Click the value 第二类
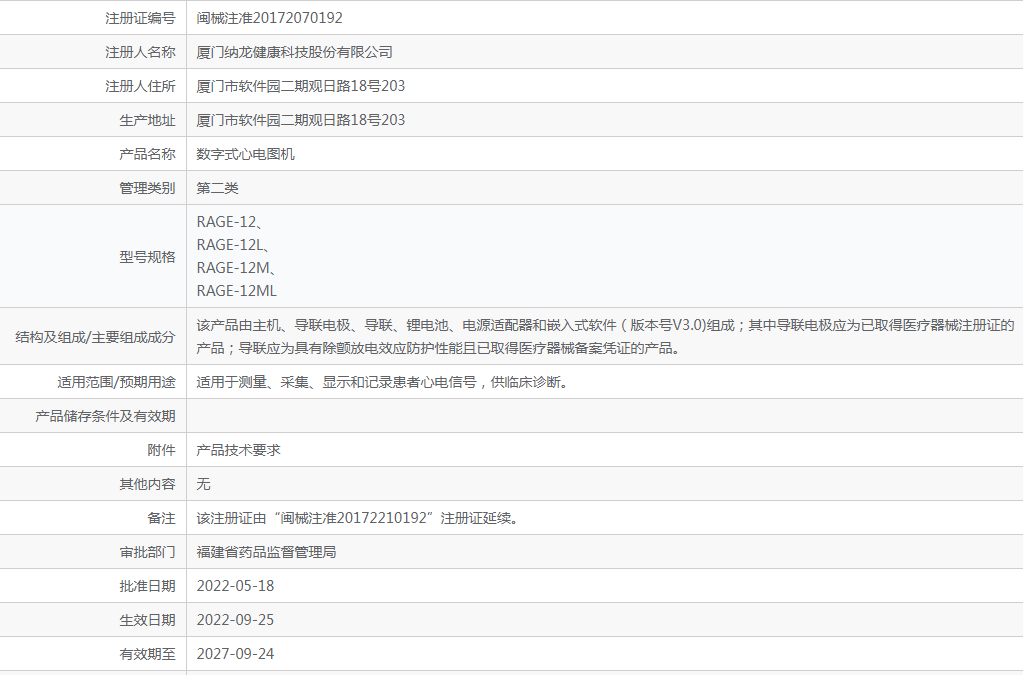 (217, 188)
